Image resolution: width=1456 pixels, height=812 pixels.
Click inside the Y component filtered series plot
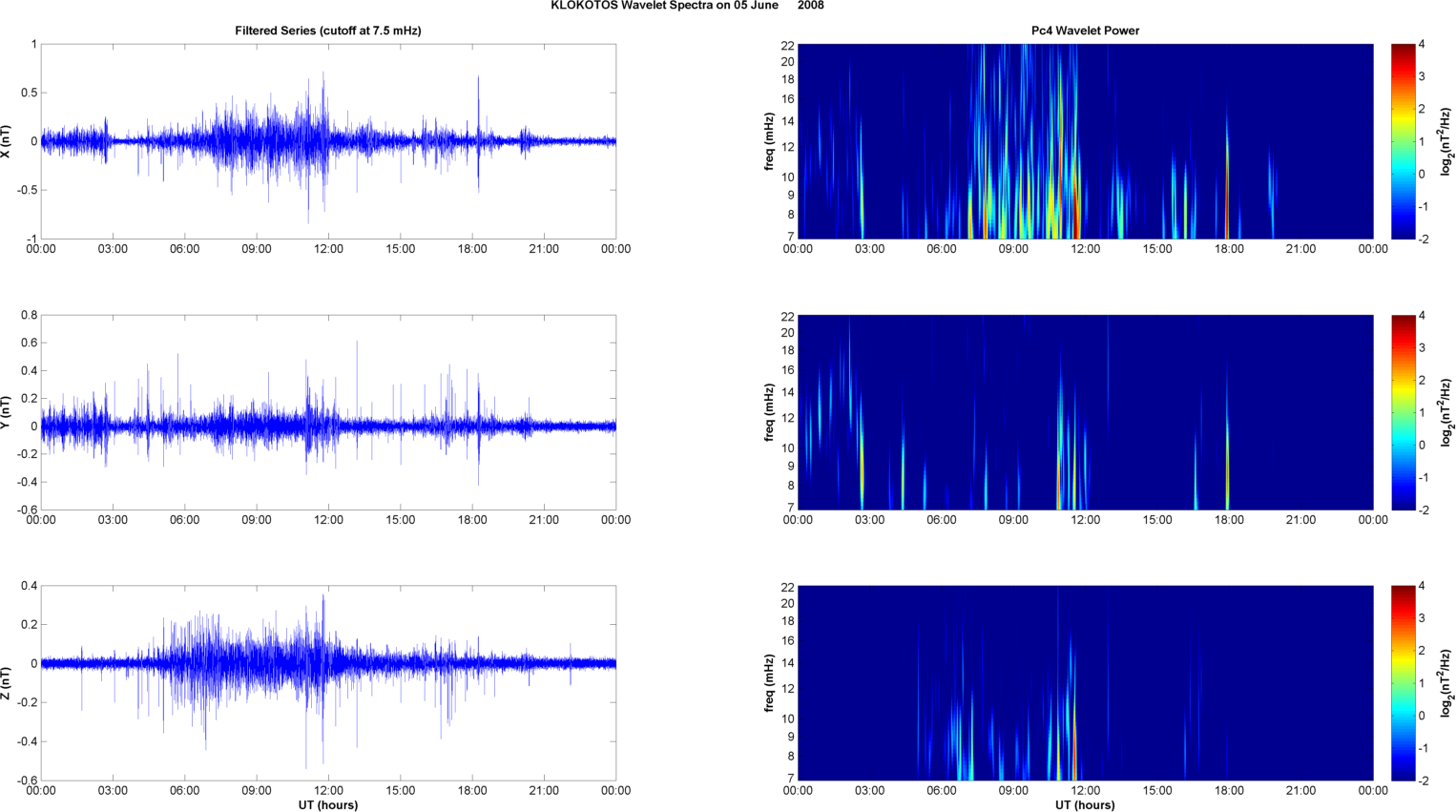click(x=328, y=412)
